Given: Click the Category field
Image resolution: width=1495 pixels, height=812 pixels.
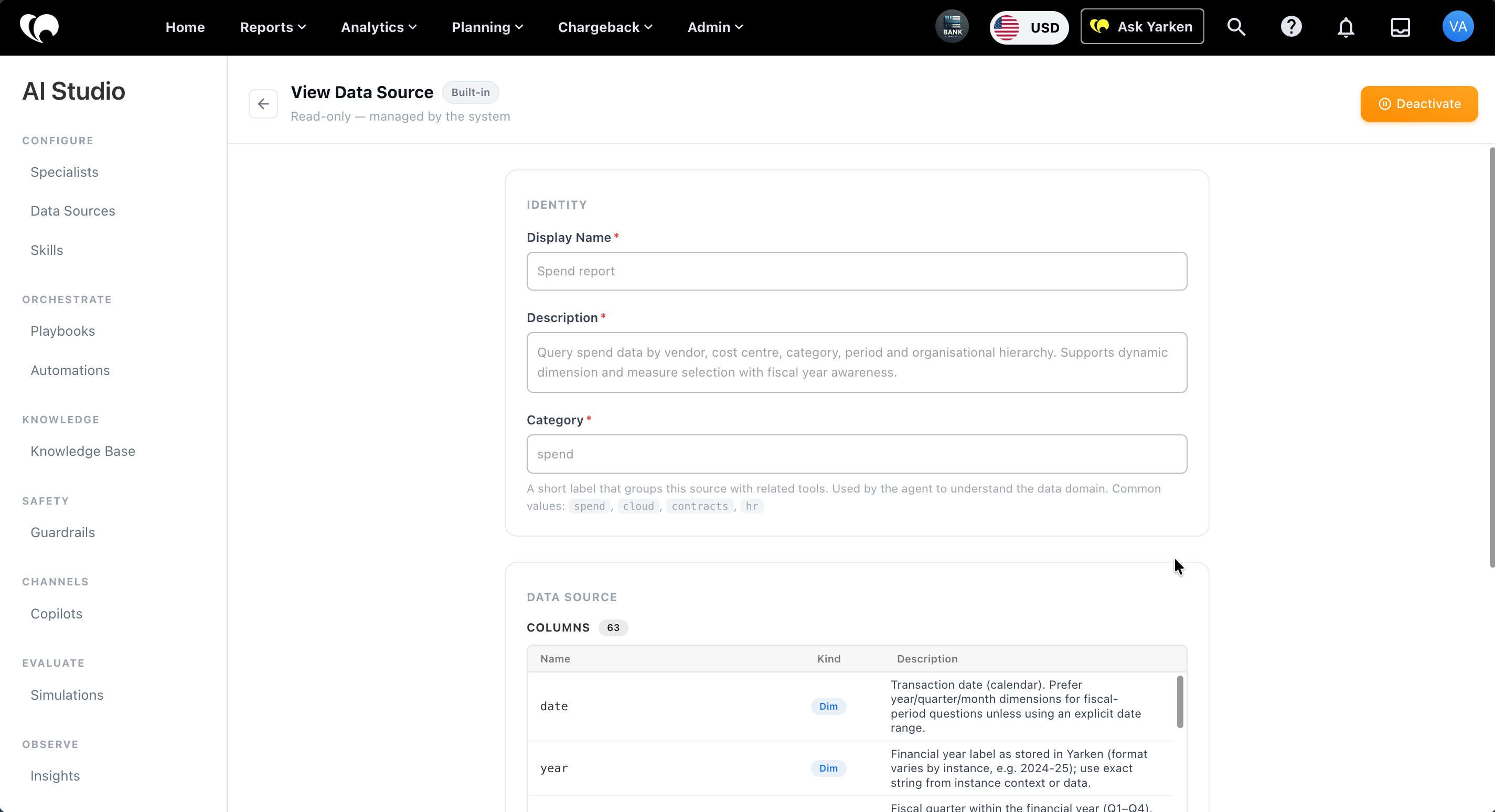Looking at the screenshot, I should click(857, 454).
